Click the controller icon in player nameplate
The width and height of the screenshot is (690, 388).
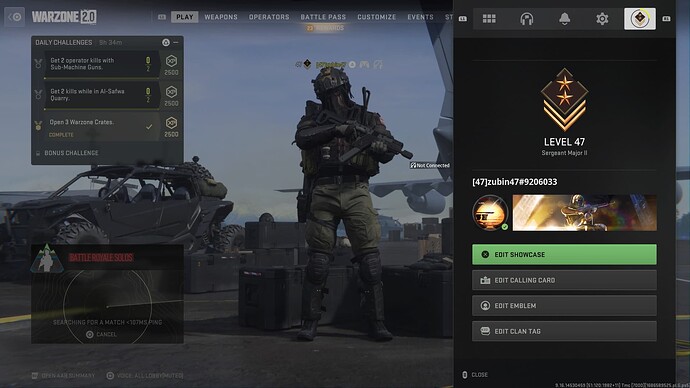click(x=364, y=65)
